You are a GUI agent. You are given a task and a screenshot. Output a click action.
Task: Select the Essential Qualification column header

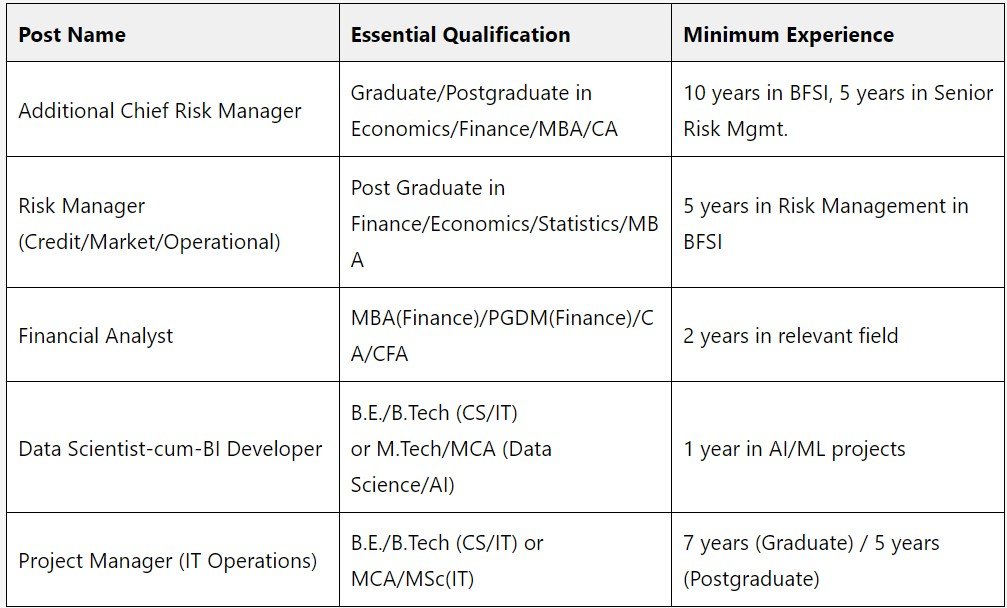click(x=460, y=34)
